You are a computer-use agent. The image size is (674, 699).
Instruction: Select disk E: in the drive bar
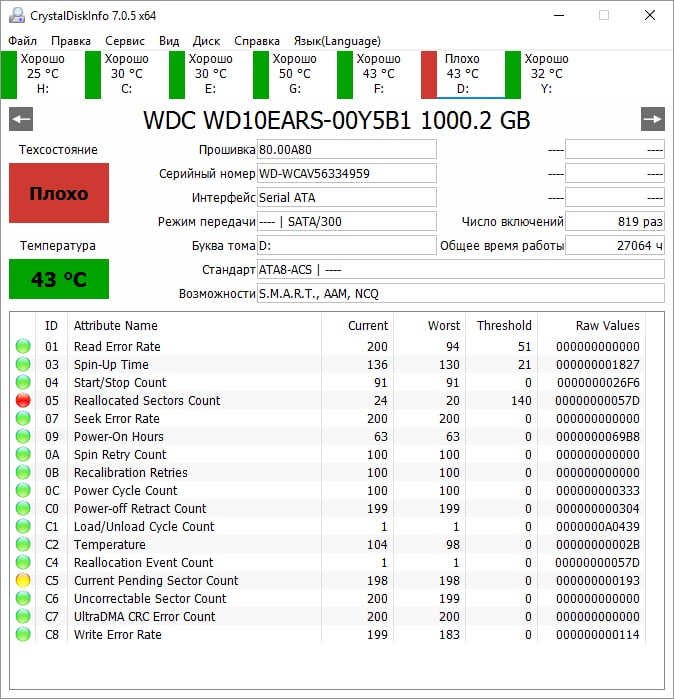tap(202, 74)
